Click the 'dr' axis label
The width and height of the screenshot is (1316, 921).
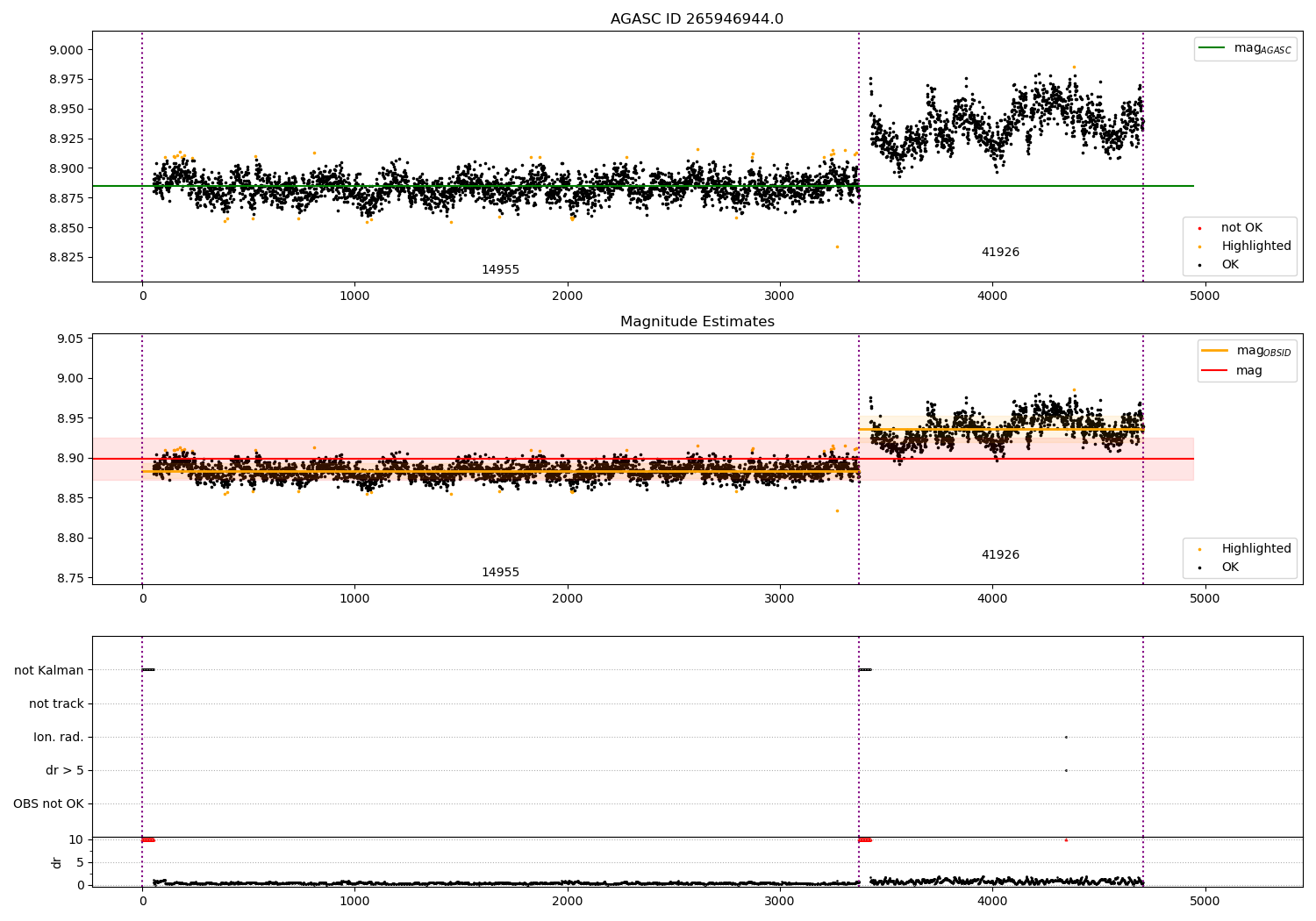coord(57,862)
